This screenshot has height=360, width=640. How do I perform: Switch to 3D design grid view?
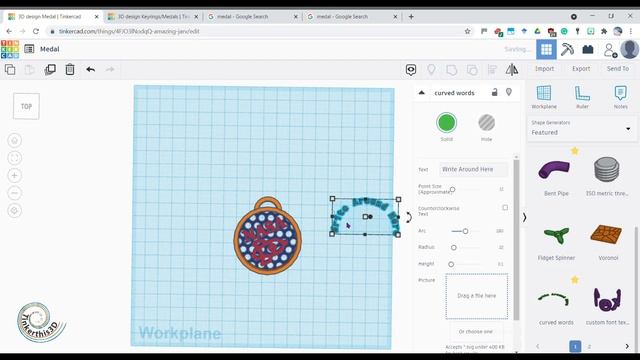(x=547, y=50)
